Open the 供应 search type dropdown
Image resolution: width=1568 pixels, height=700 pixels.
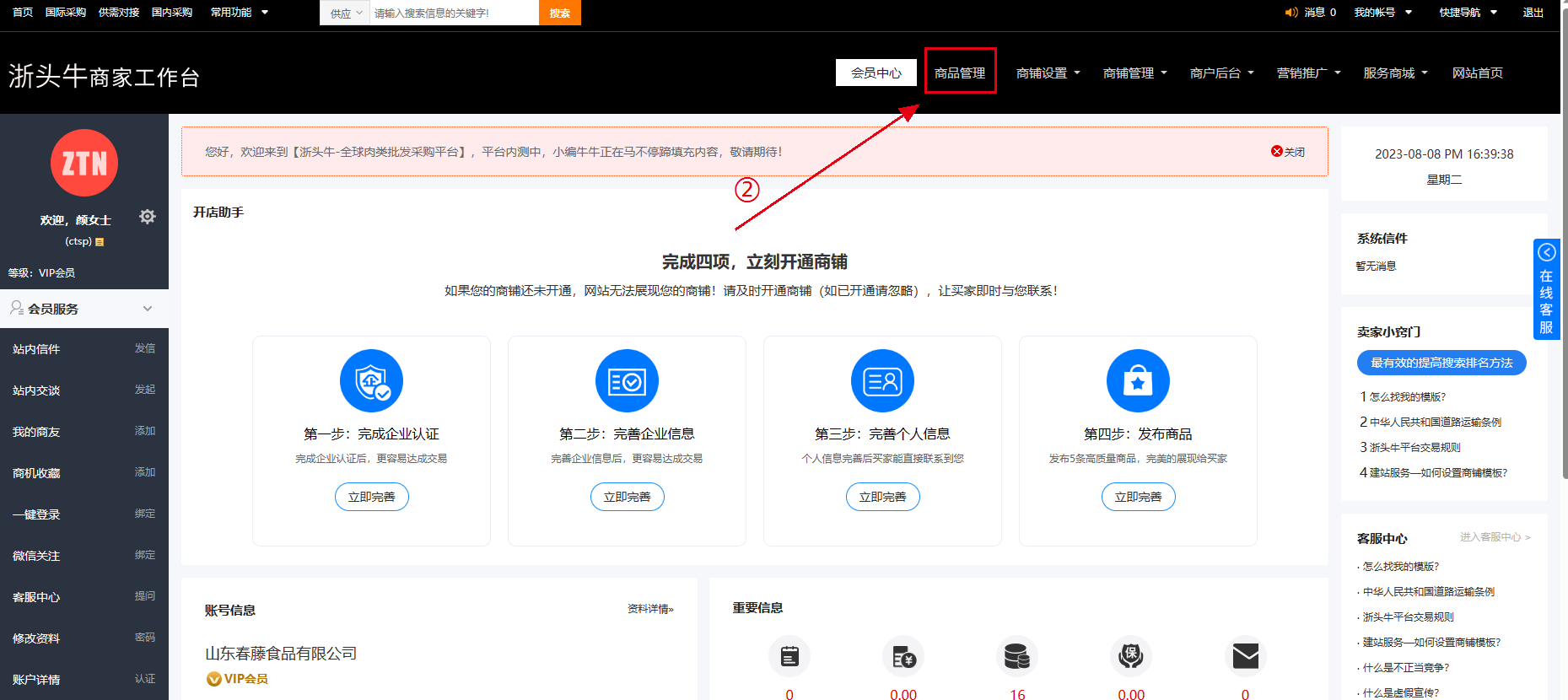click(345, 13)
